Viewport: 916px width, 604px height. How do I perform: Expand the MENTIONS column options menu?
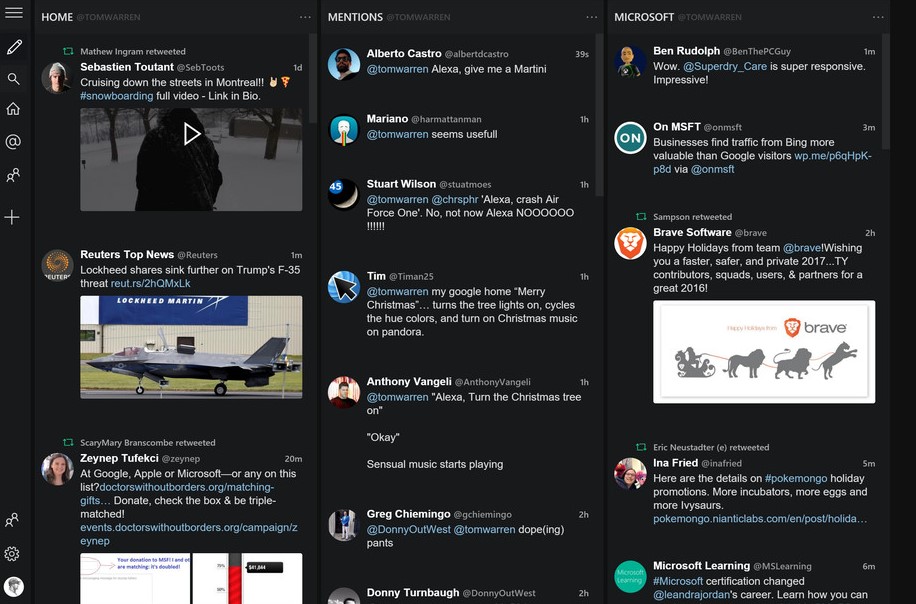(x=591, y=17)
